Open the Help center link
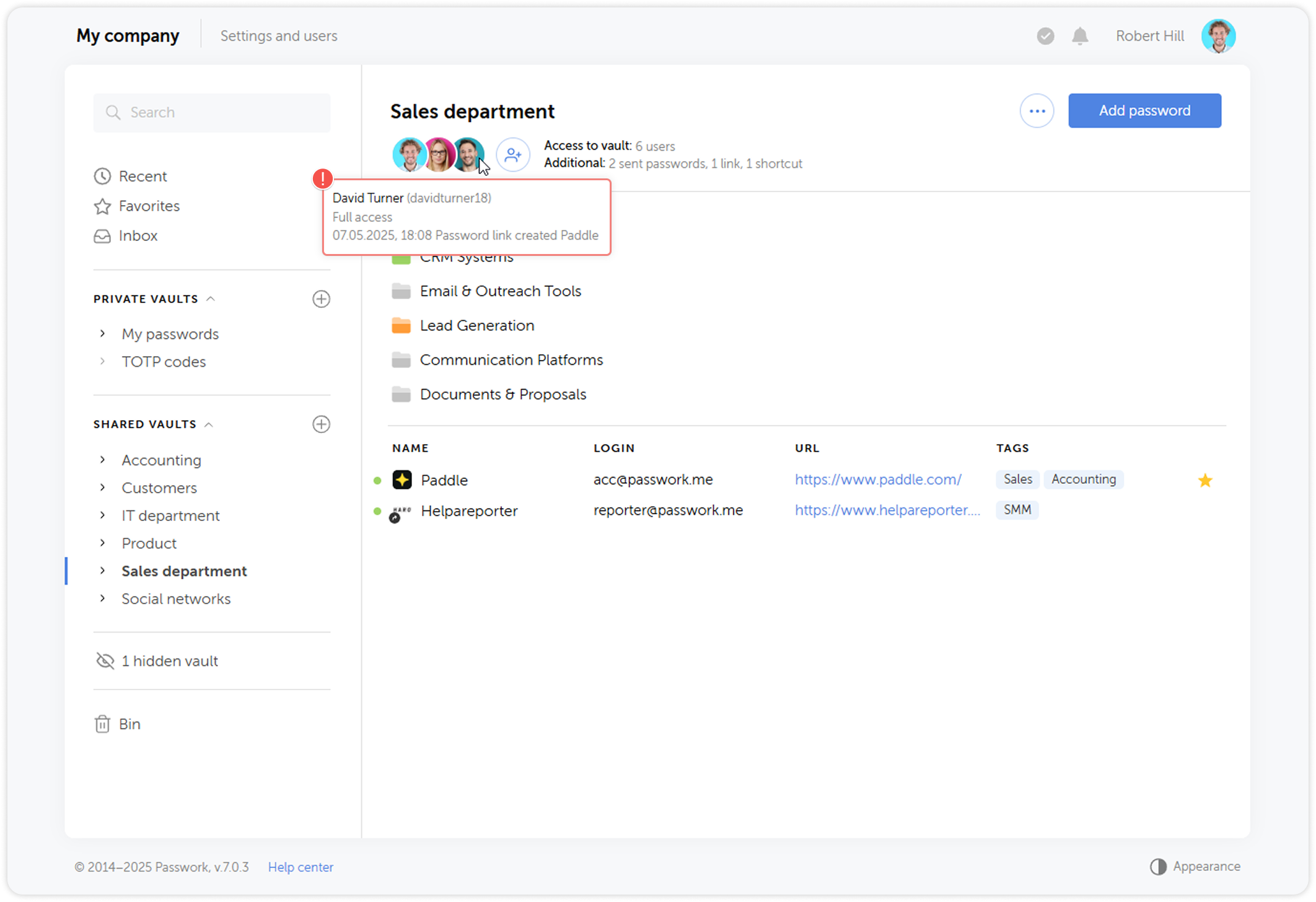 coord(300,867)
